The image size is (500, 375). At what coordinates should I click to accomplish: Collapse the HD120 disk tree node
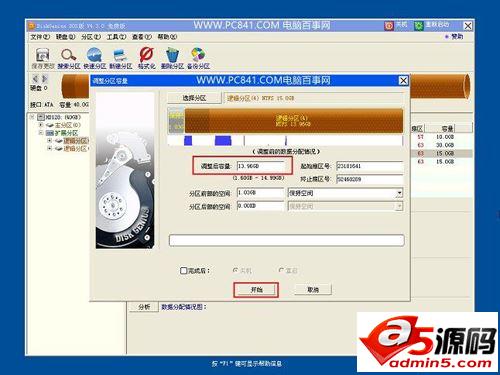(x=32, y=117)
